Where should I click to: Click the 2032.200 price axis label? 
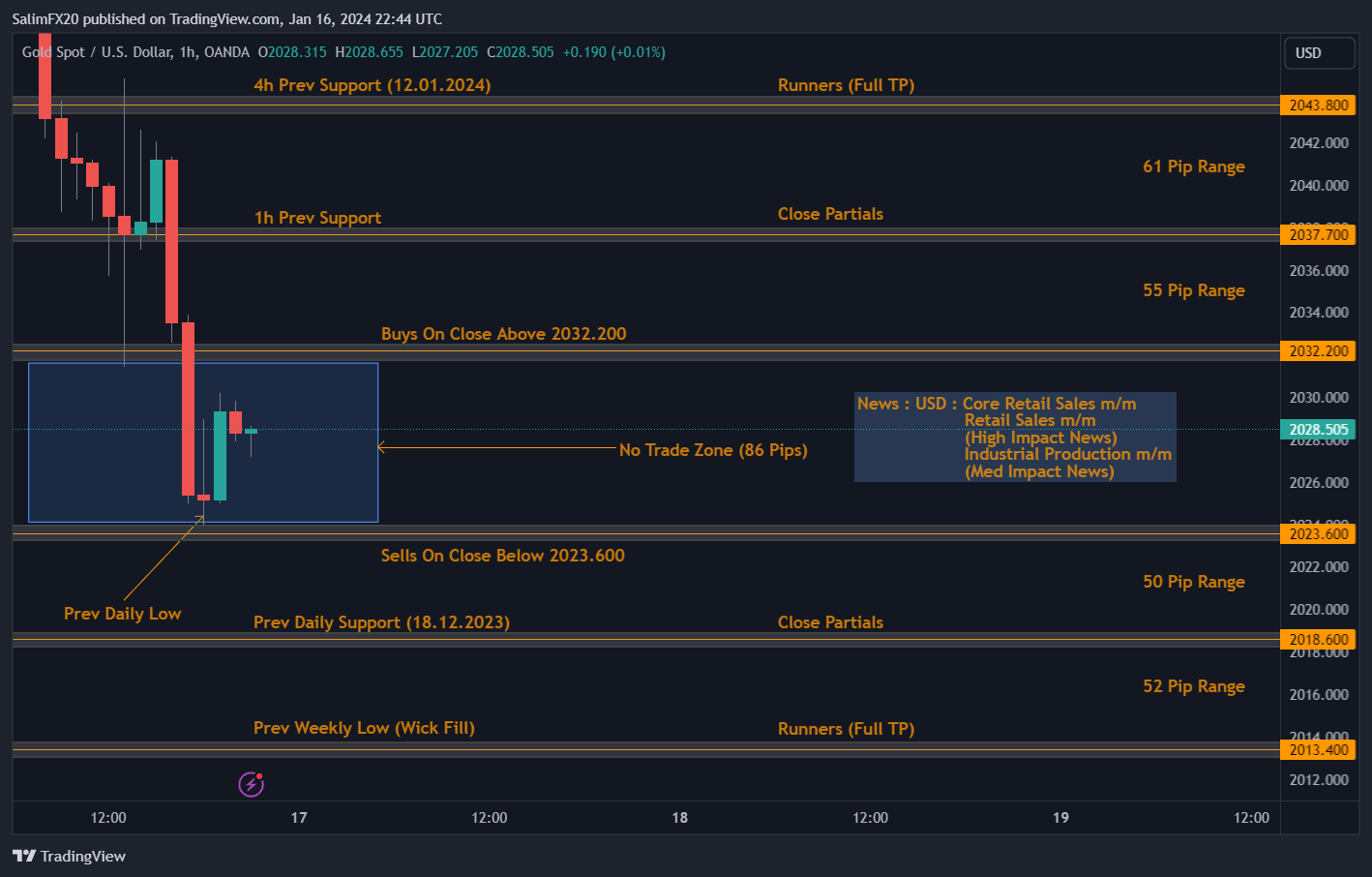click(1318, 351)
